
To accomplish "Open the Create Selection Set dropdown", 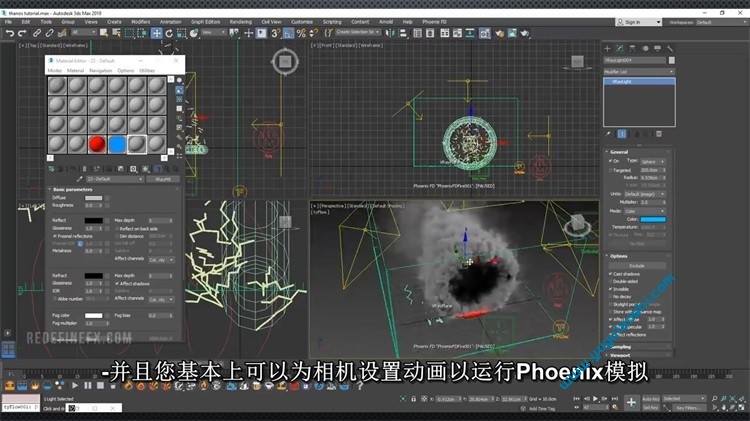I will tap(358, 32).
